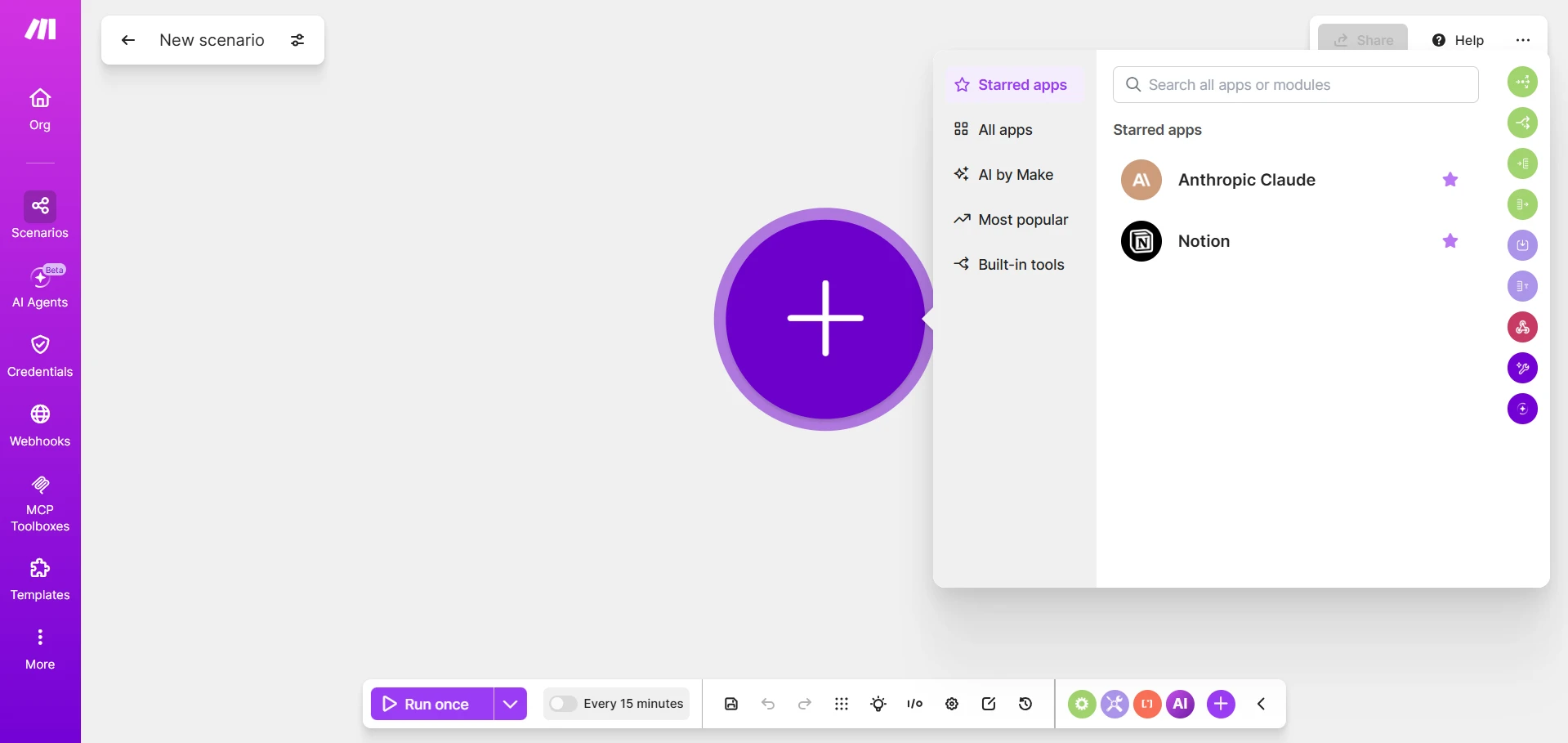
Task: Click the Run once button
Action: pyautogui.click(x=432, y=704)
